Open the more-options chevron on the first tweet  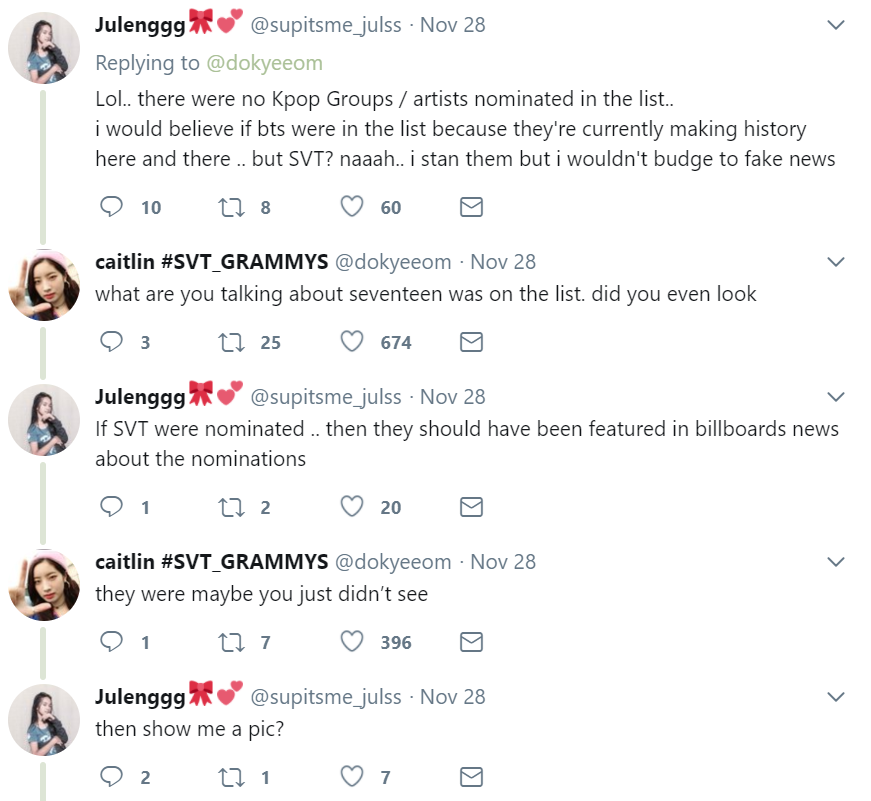[x=836, y=26]
